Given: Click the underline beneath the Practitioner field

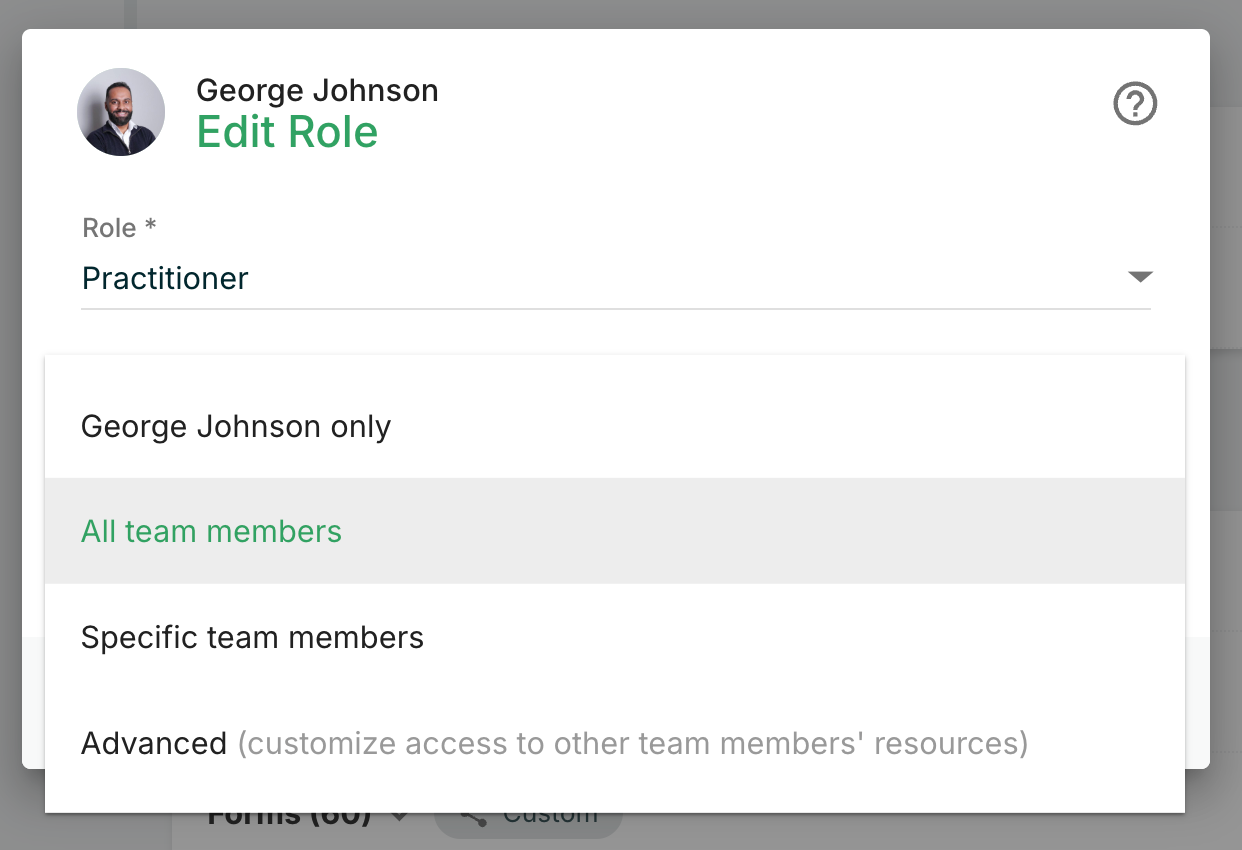Looking at the screenshot, I should 615,309.
